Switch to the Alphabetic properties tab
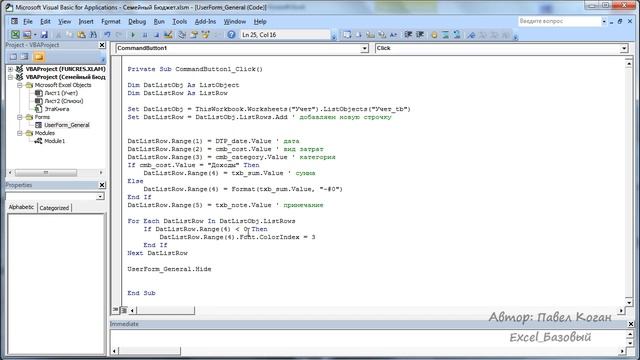Screen dimensions: 640x360 coord(21,207)
